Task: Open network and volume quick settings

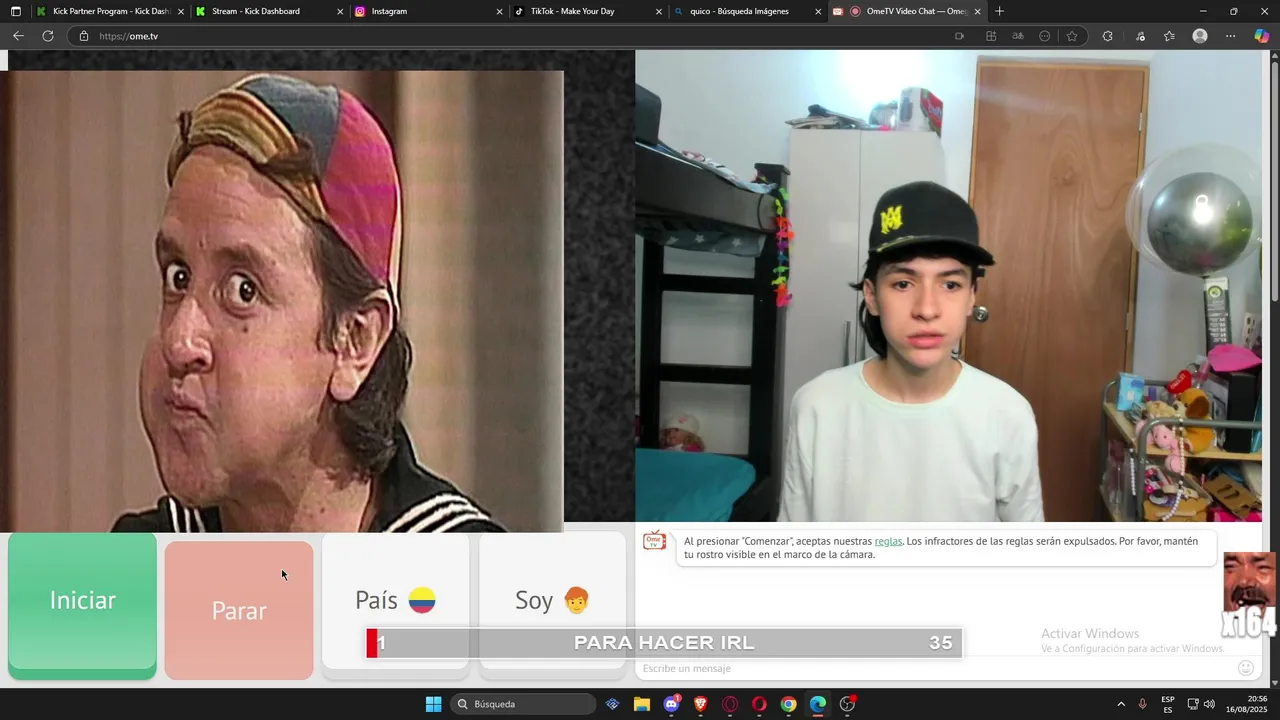Action: pos(1201,704)
